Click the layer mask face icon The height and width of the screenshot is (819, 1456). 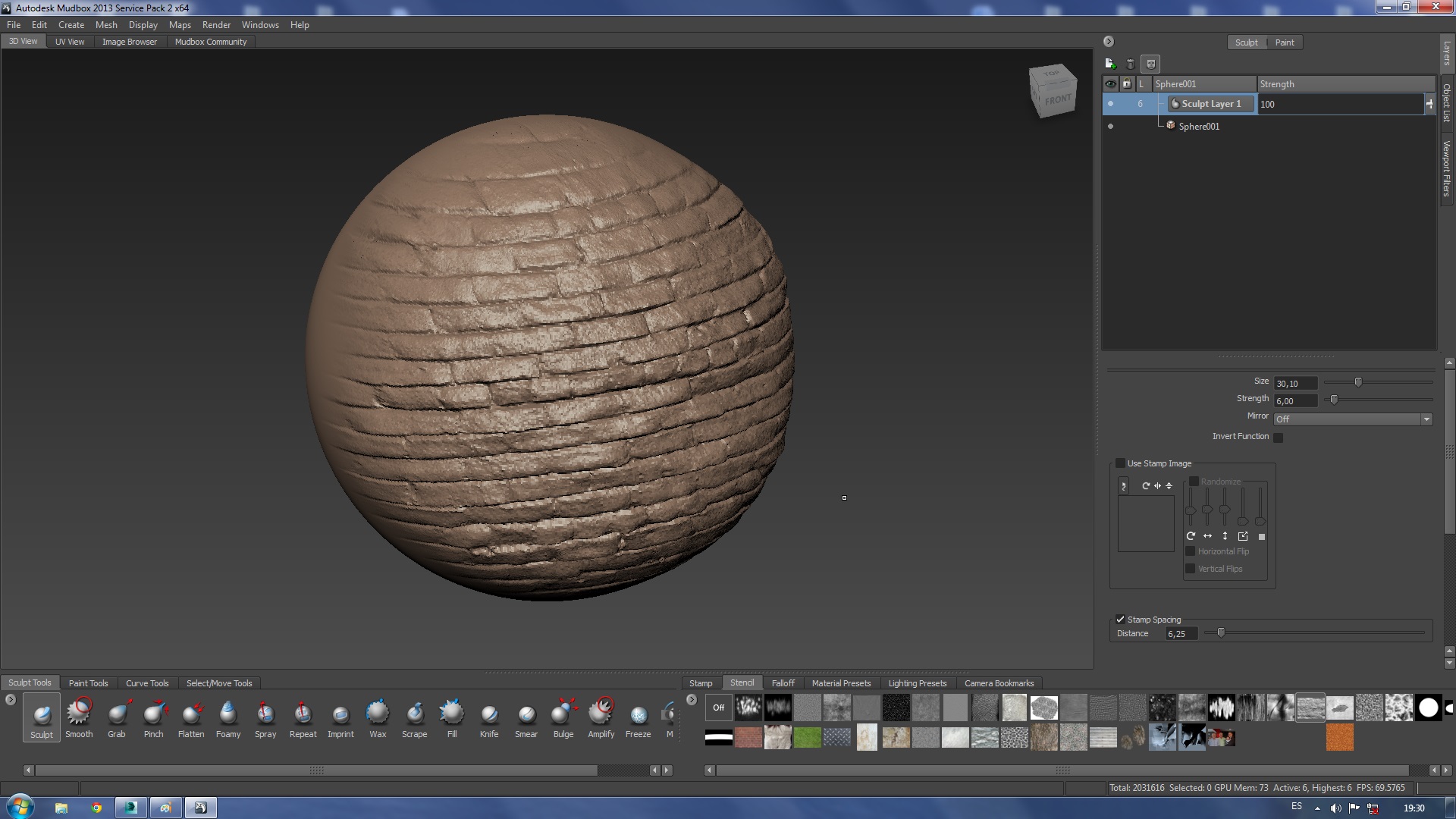tap(1150, 64)
